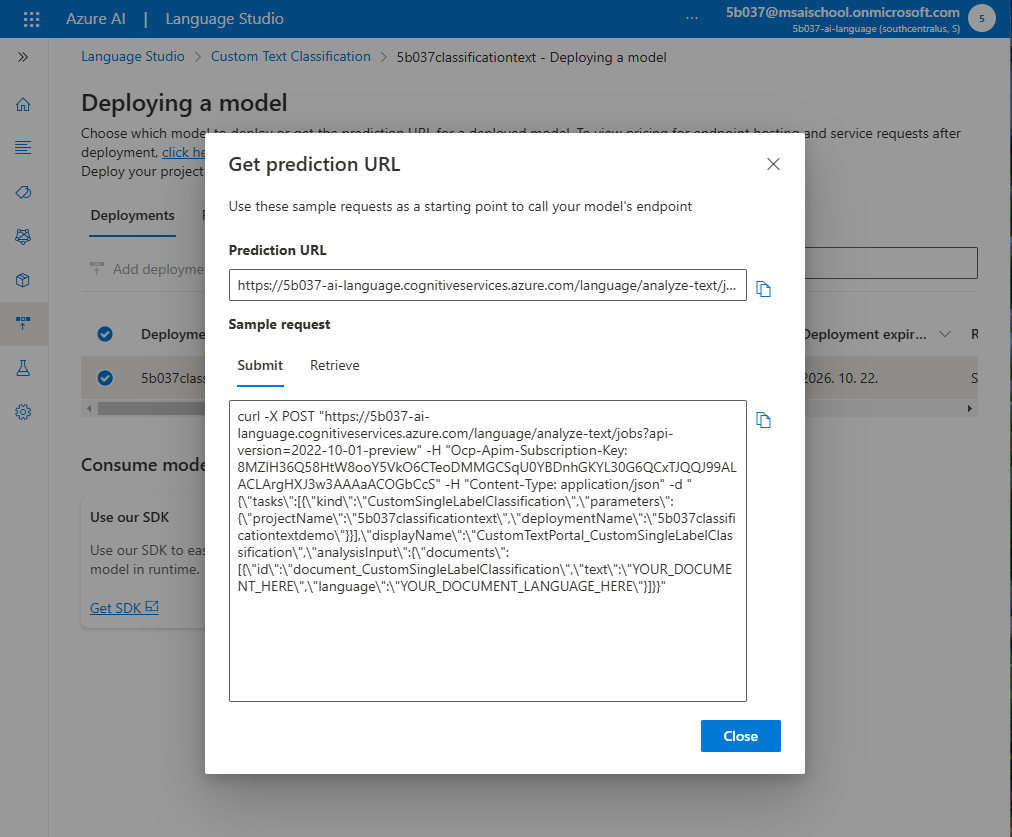The height and width of the screenshot is (837, 1012).
Task: Open the app launcher grid icon
Action: click(32, 19)
